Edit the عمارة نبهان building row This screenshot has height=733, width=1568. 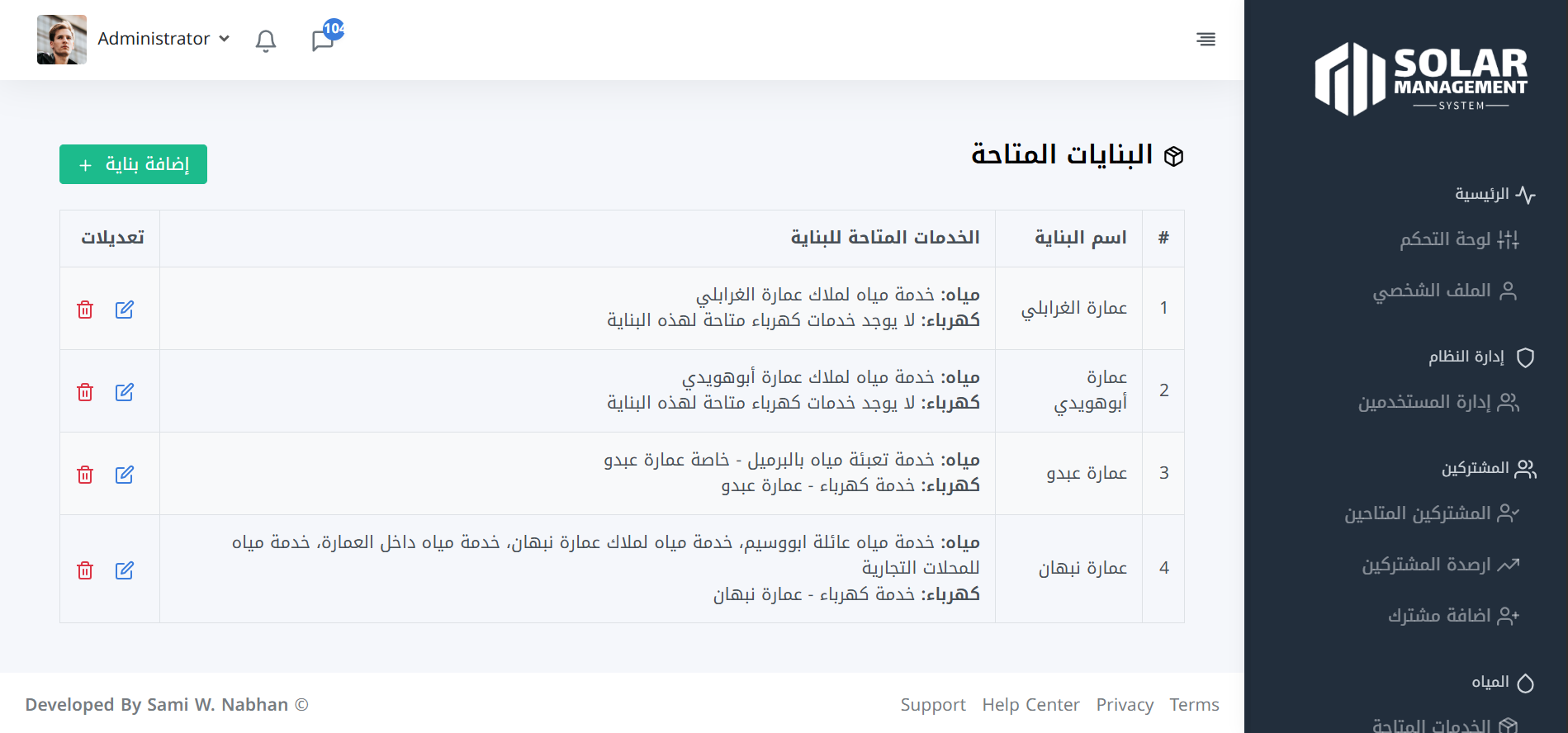coord(125,570)
